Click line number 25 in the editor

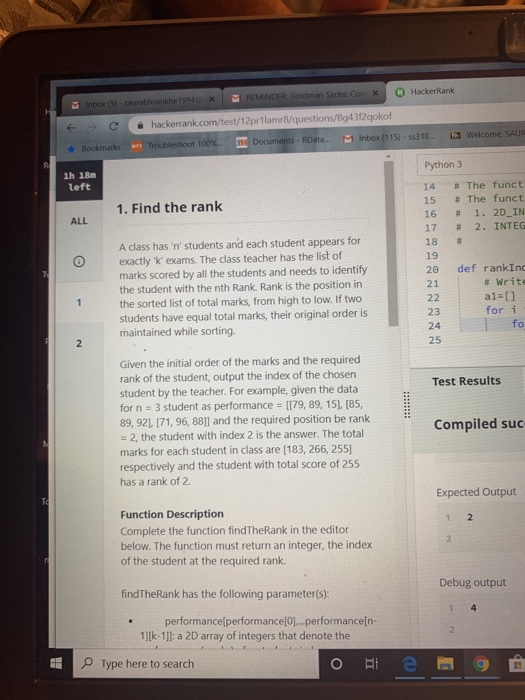[x=434, y=340]
